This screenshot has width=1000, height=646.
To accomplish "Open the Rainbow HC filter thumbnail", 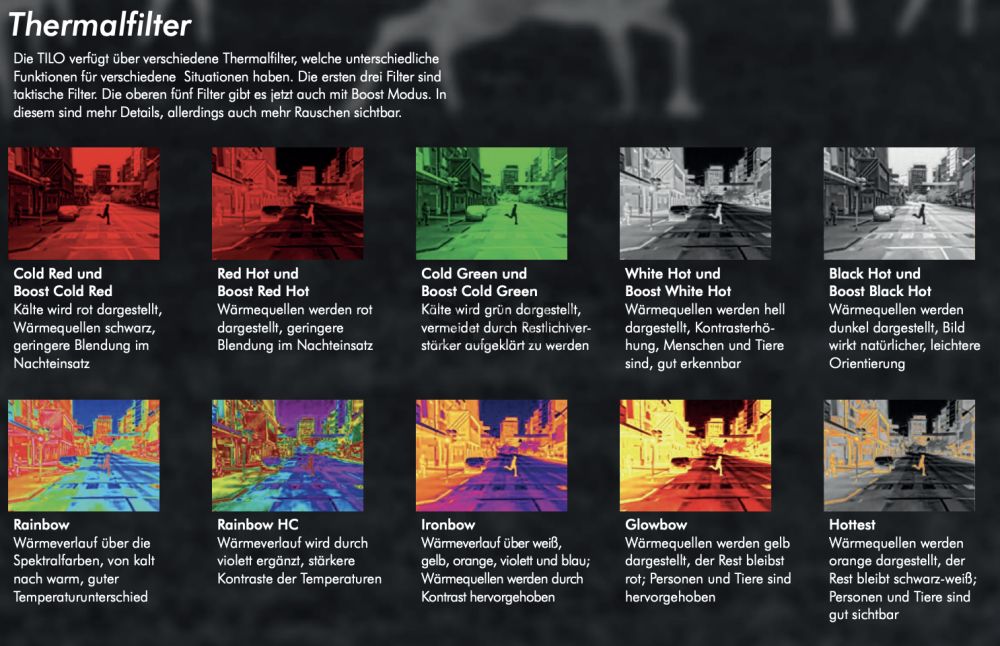I will (x=288, y=455).
